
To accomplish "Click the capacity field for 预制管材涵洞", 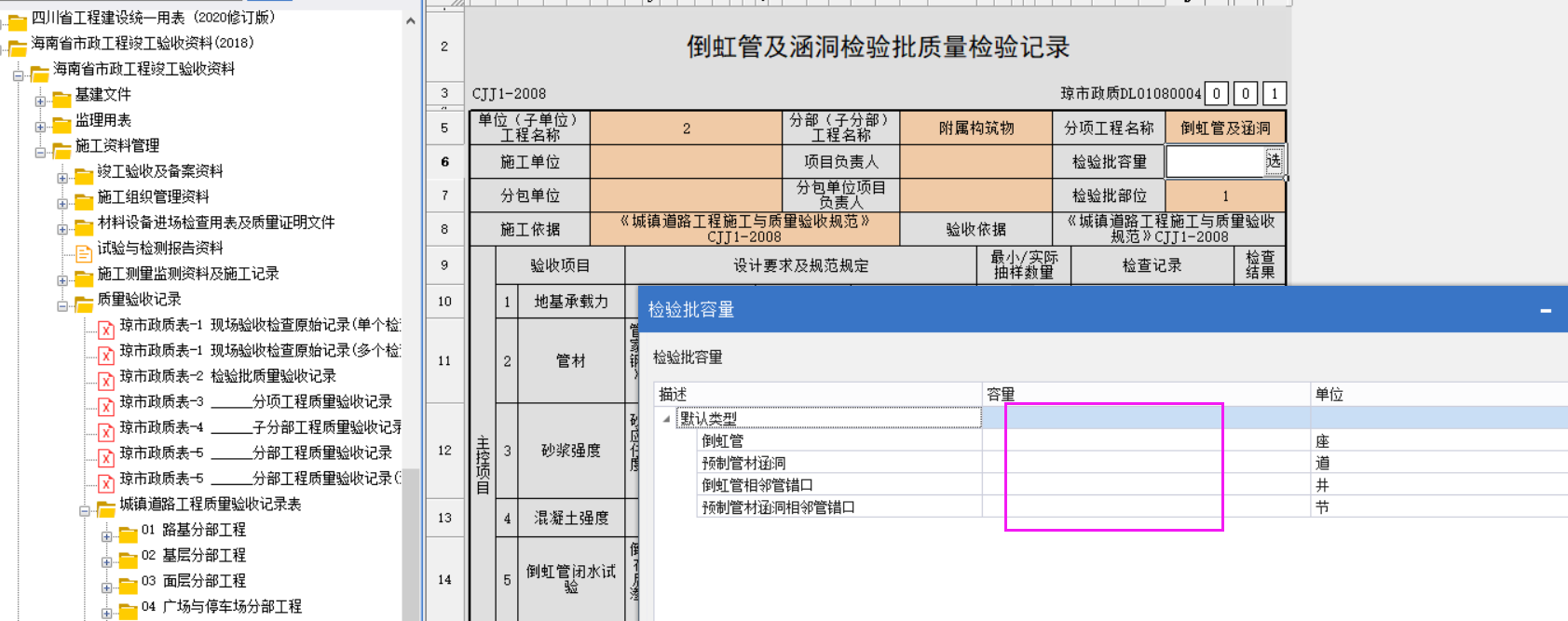I will pos(1146,463).
